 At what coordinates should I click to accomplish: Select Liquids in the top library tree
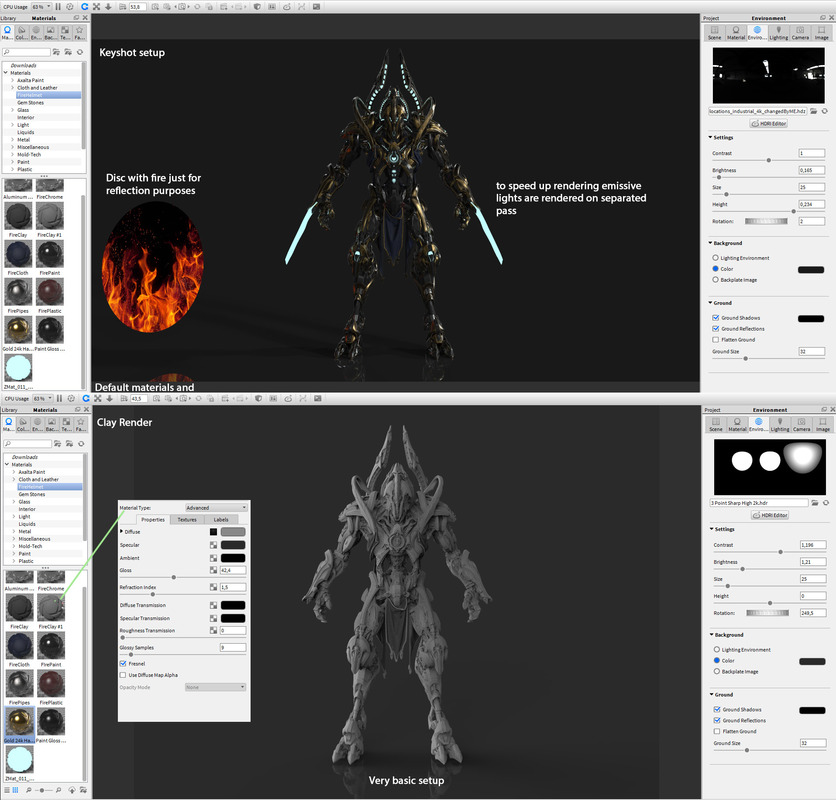[26, 132]
